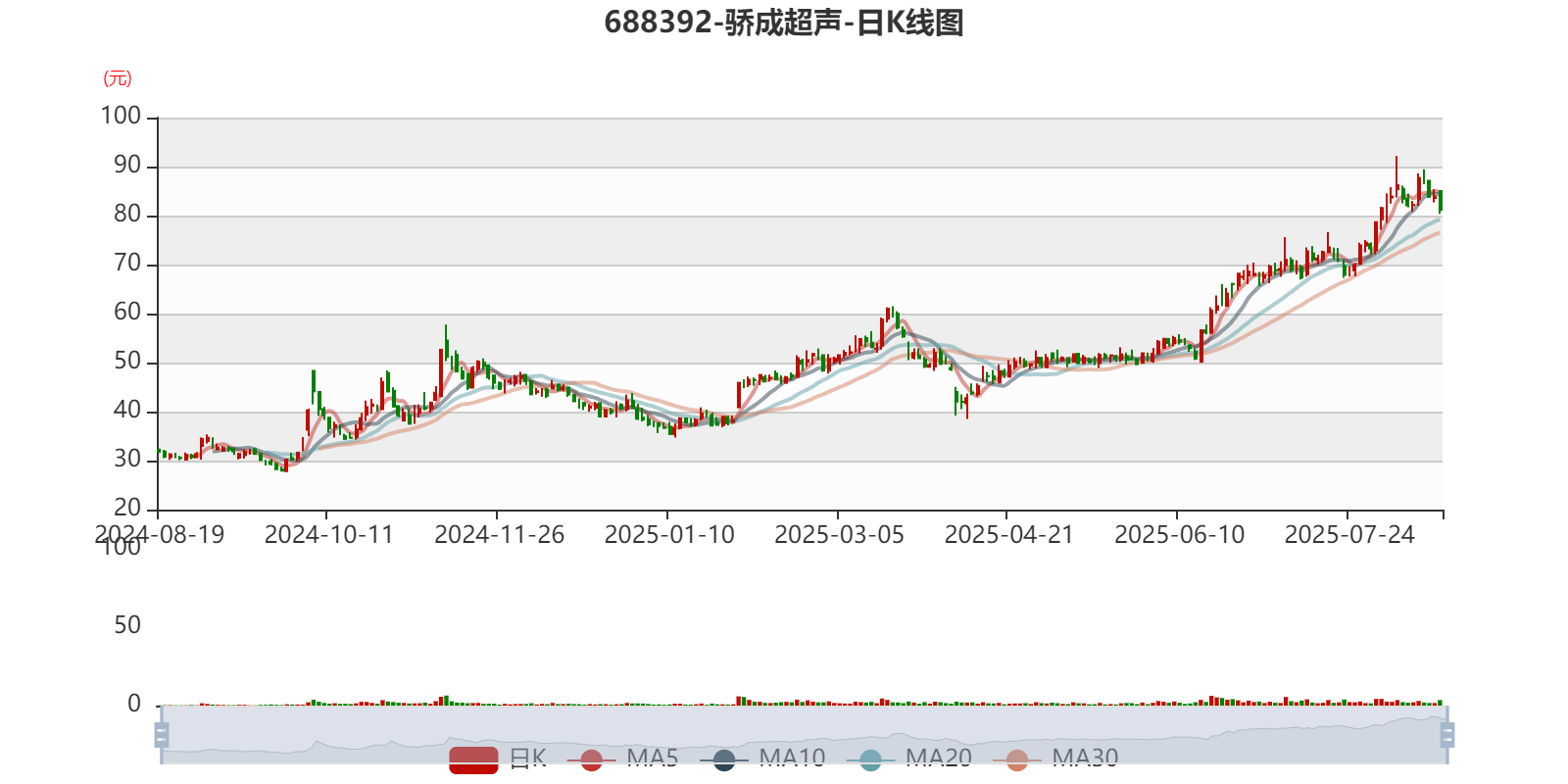
Task: Click the middle of the data zoom range bar
Action: [x=804, y=735]
